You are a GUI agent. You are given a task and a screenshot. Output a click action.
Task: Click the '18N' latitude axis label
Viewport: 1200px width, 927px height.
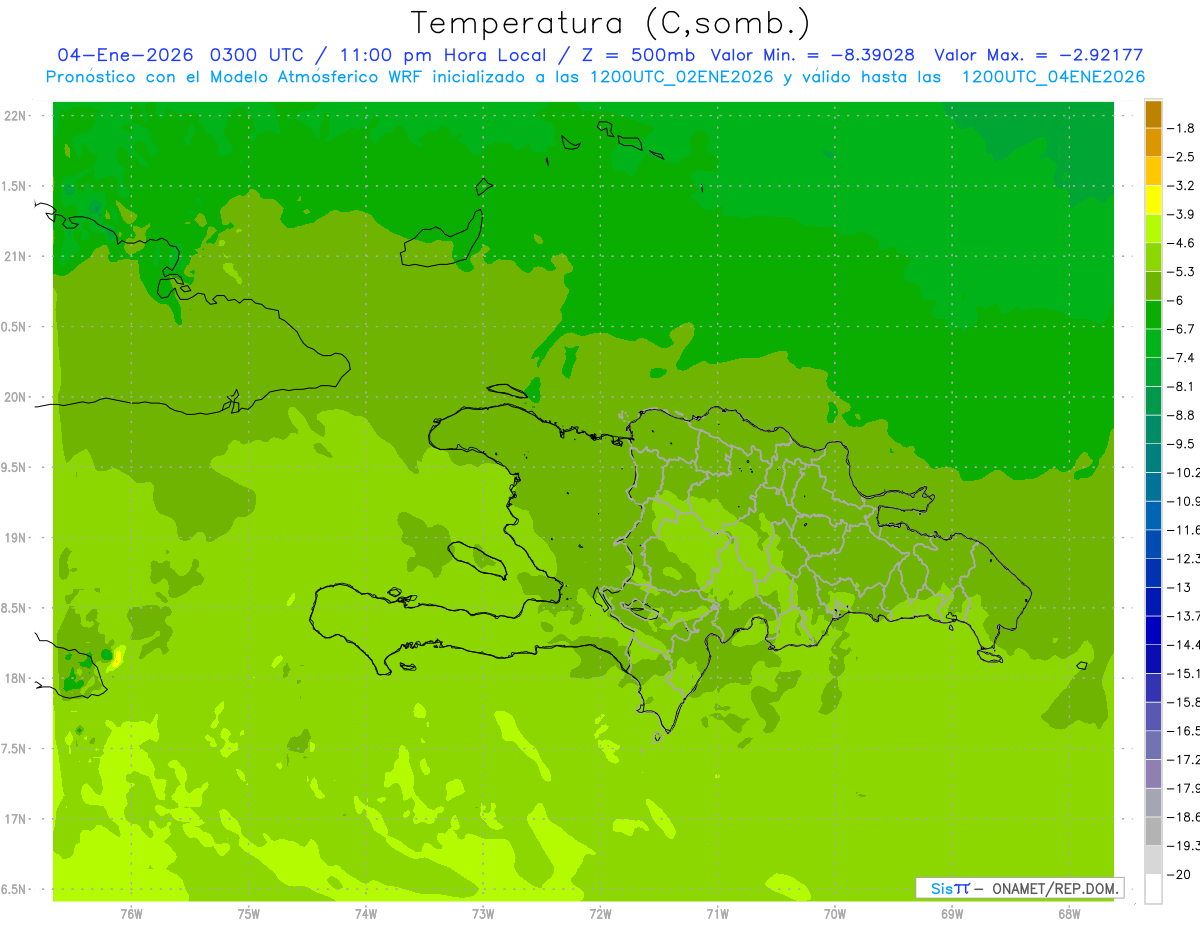click(x=17, y=678)
